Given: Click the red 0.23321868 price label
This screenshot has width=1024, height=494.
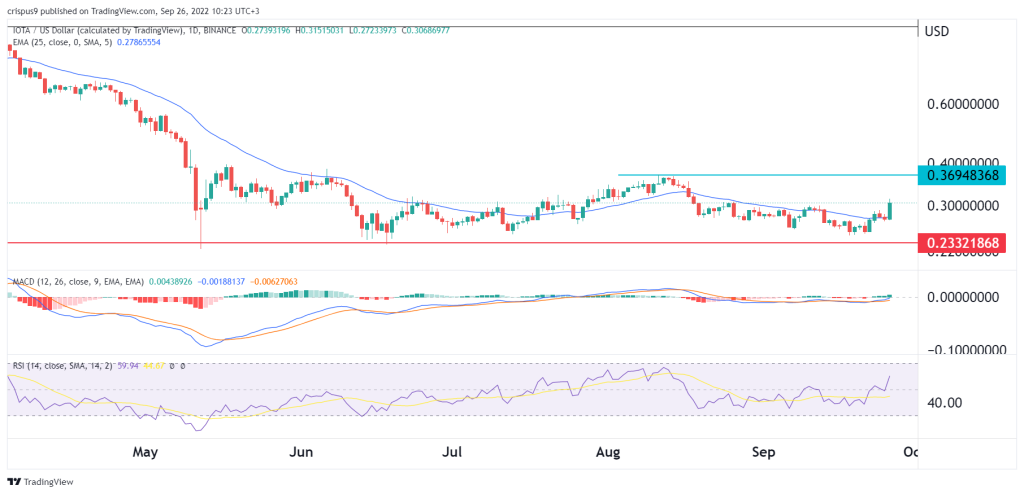Looking at the screenshot, I should pyautogui.click(x=962, y=243).
